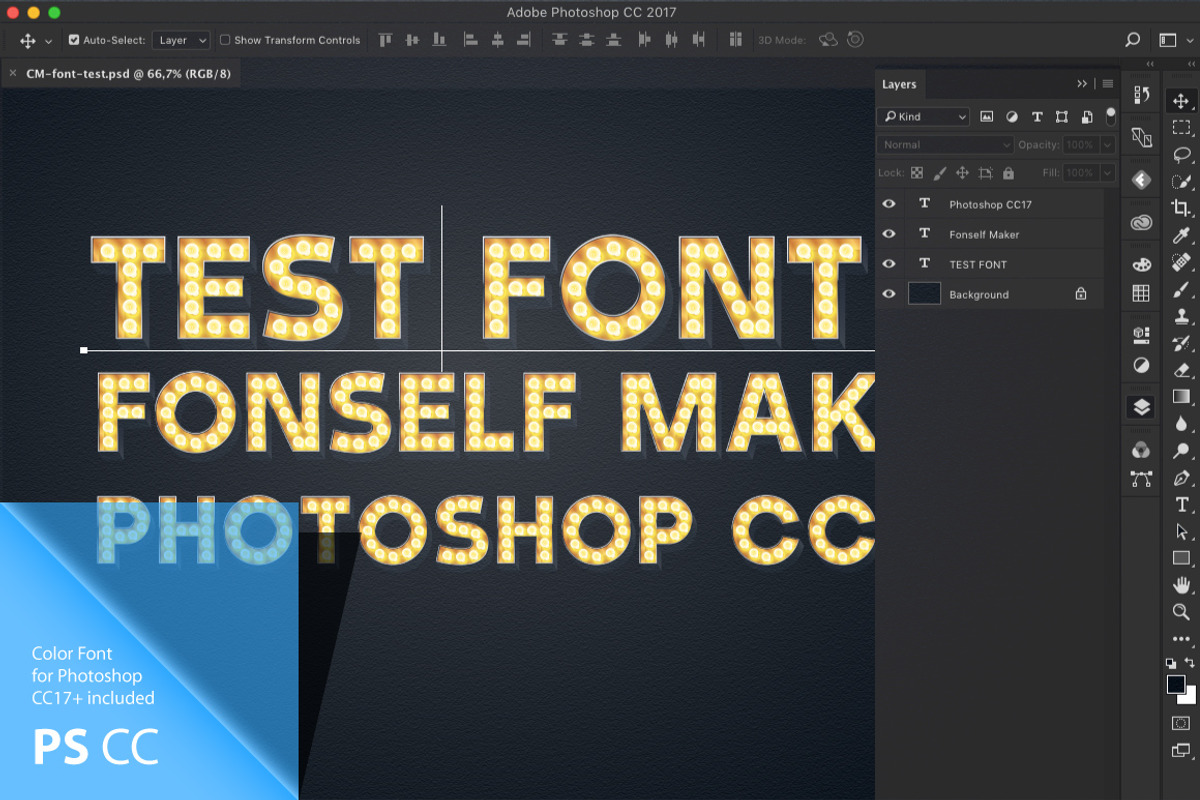
Task: Align top edges in options bar
Action: click(384, 40)
